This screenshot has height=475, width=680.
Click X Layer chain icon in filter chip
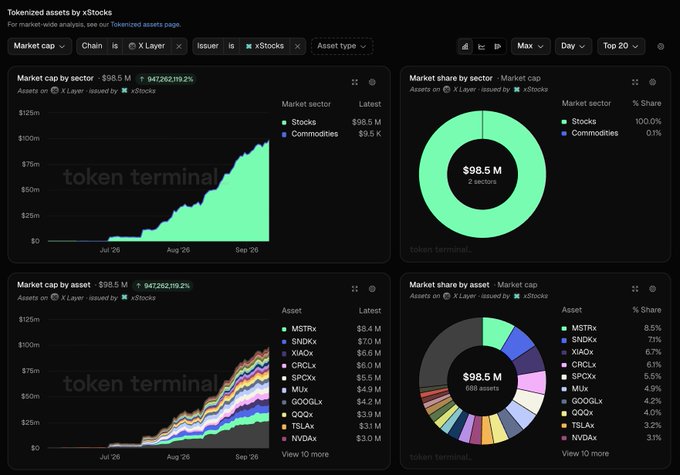(132, 46)
